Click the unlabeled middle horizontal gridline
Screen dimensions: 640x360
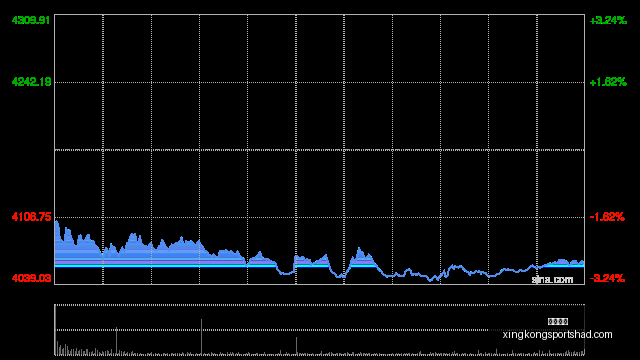pyautogui.click(x=319, y=150)
